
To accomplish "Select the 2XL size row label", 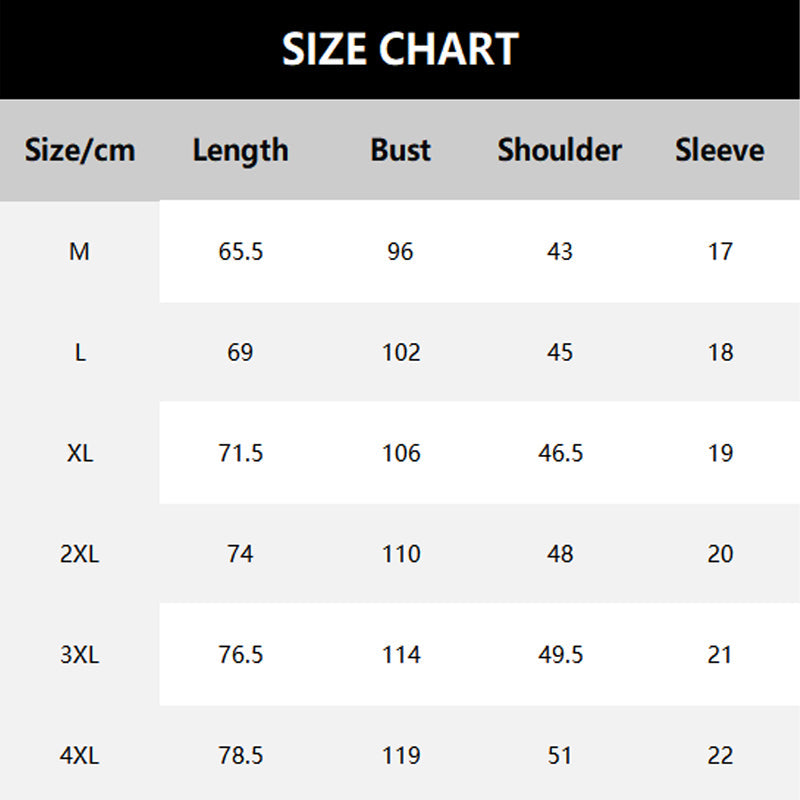I will pos(80,554).
